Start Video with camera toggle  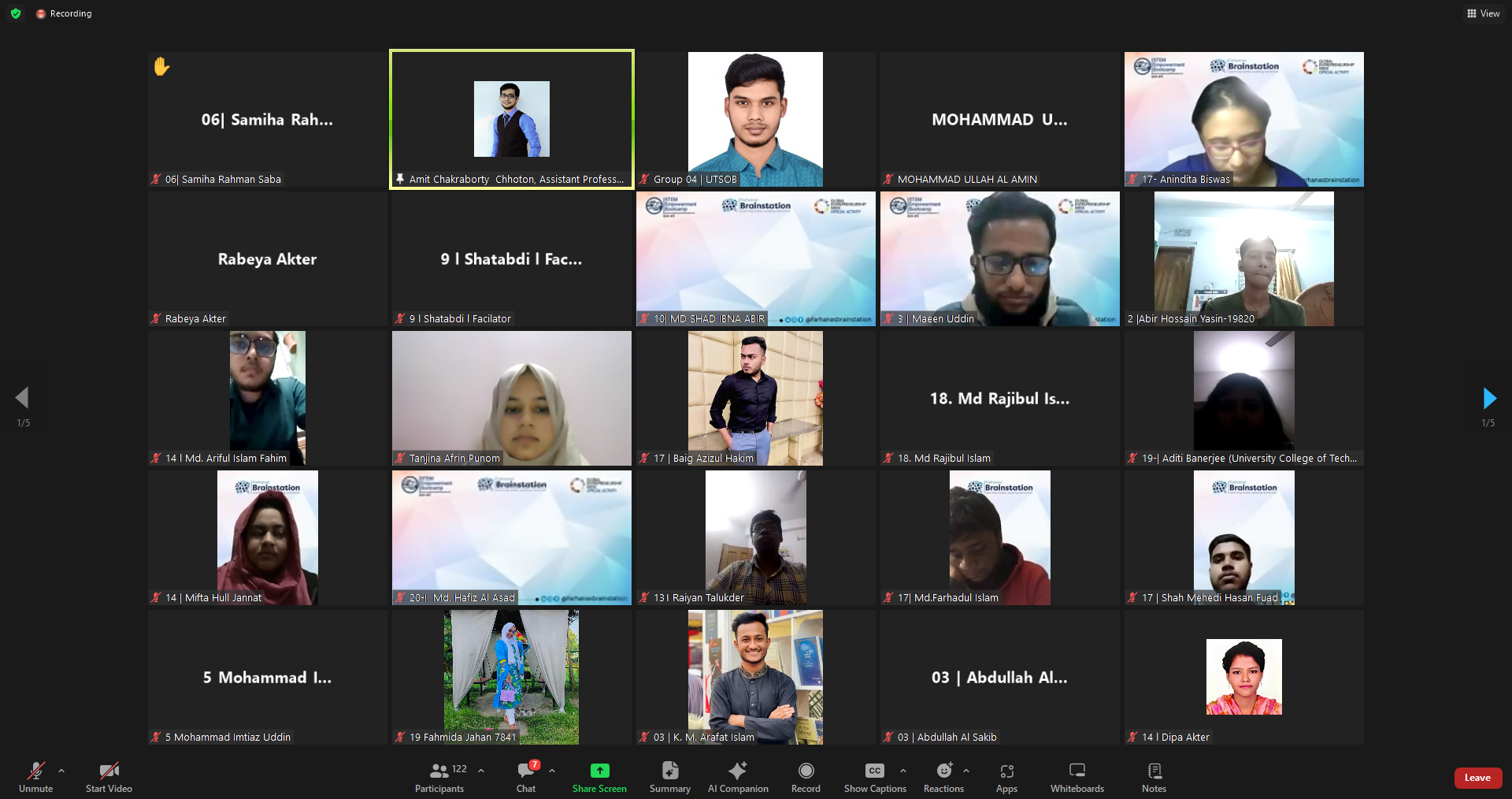109,776
